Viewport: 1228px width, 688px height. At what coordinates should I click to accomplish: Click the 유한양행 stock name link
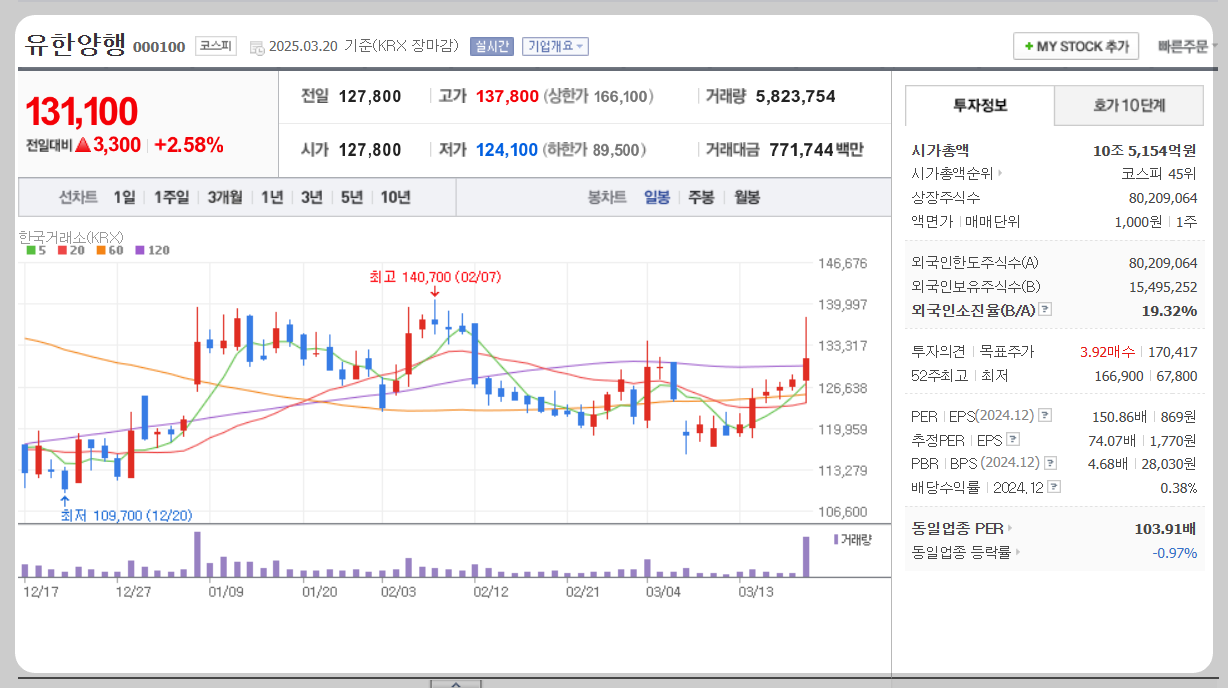pyautogui.click(x=76, y=44)
